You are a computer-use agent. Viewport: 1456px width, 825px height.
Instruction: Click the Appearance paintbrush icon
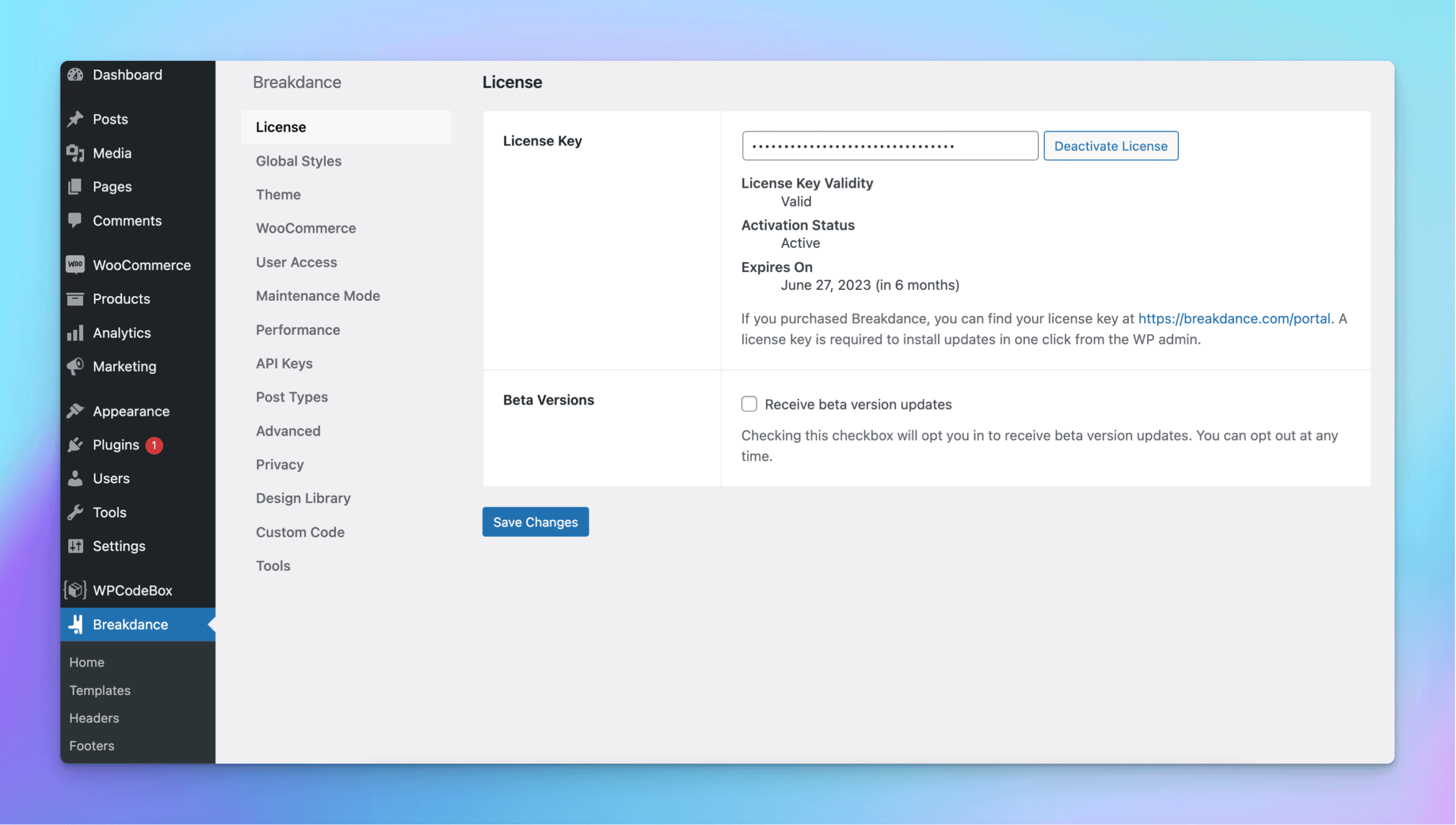[75, 411]
